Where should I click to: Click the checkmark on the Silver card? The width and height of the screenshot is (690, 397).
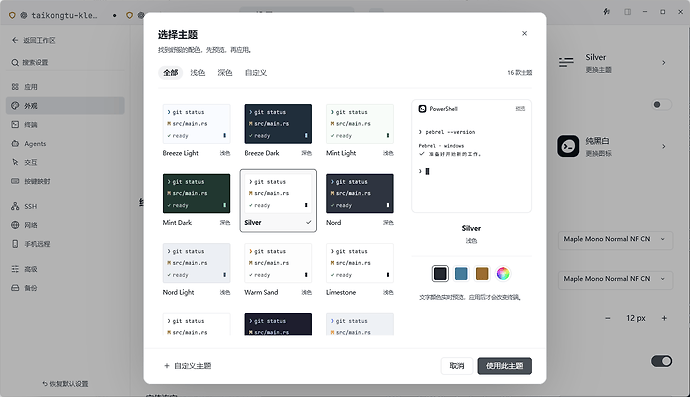pos(308,223)
